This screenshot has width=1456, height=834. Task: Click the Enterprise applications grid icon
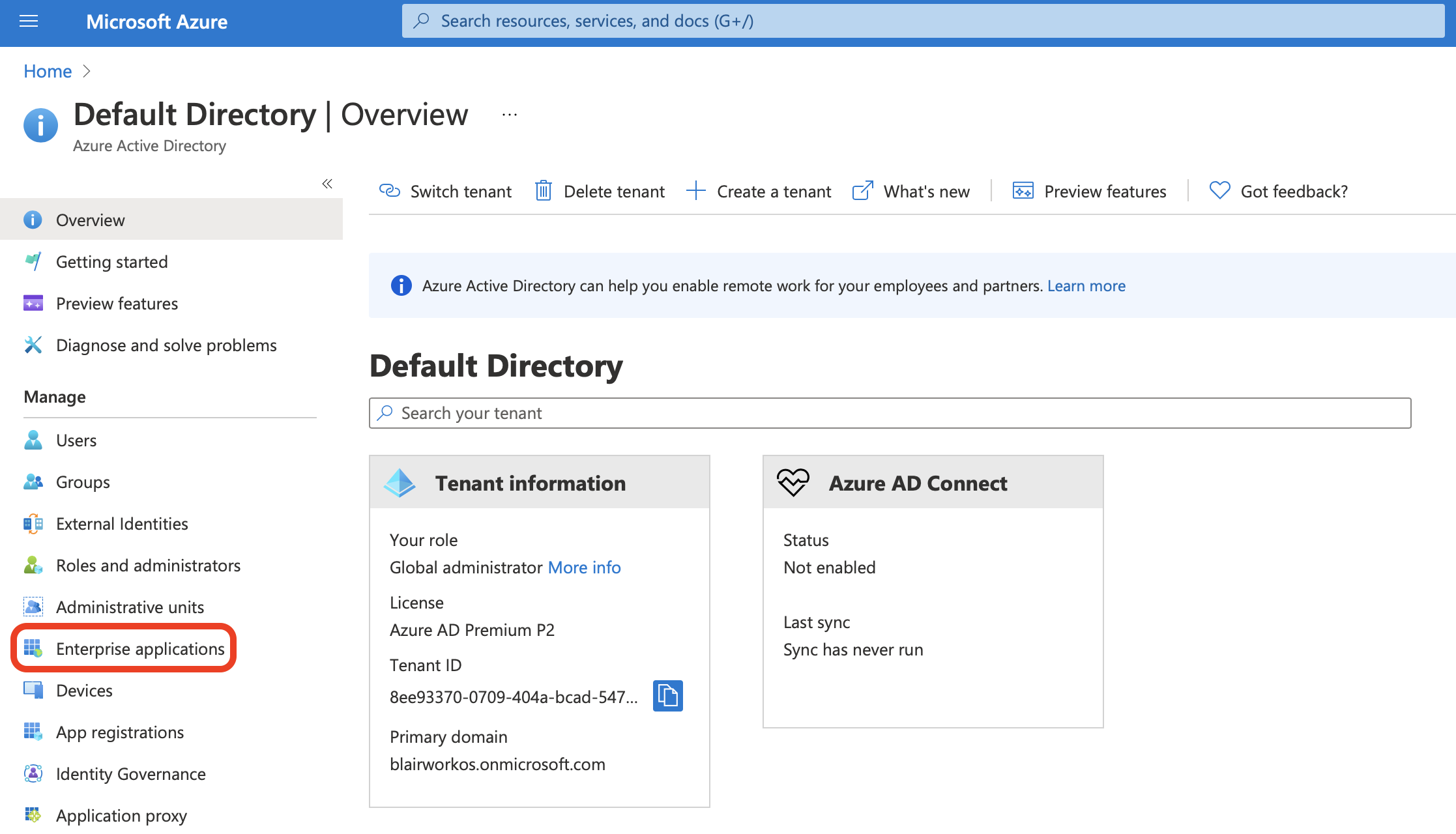[x=33, y=649]
